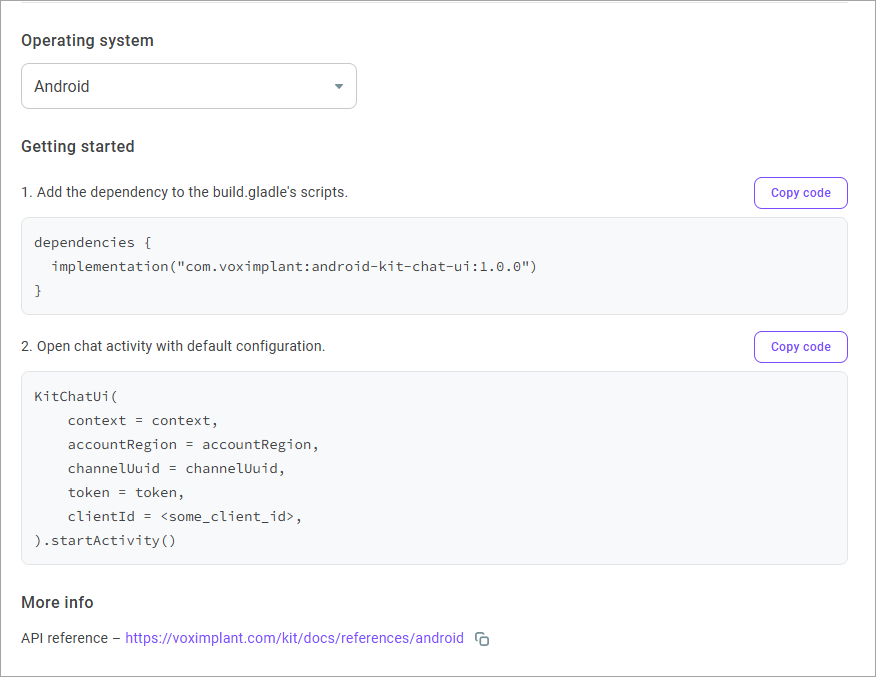Copy code for the build.gradle dependency step
The image size is (876, 677).
coord(801,193)
